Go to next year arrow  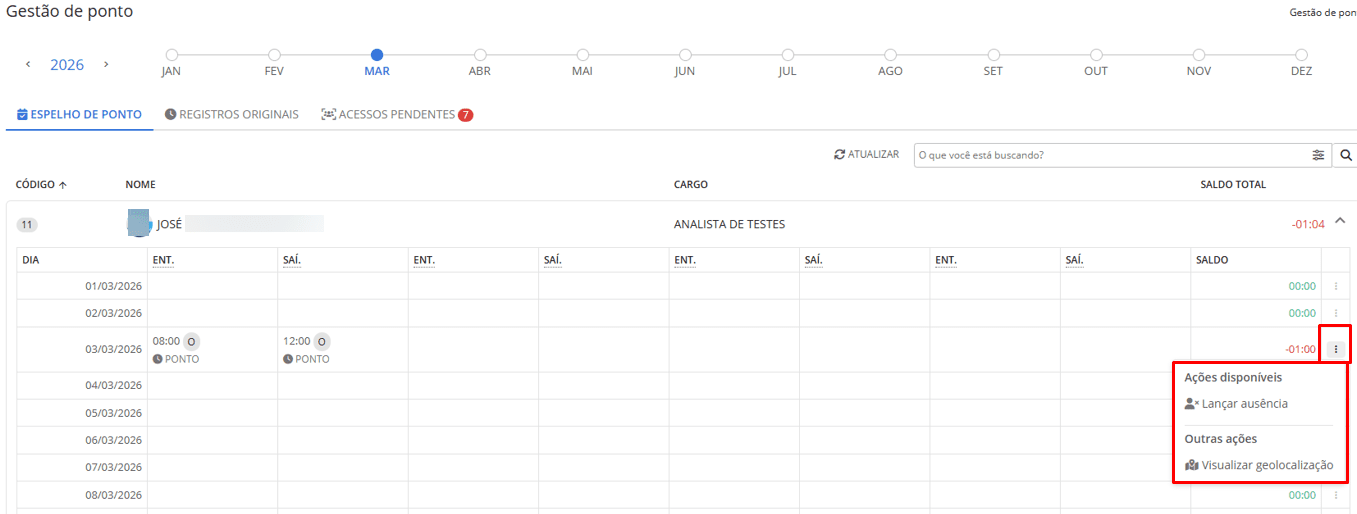106,64
